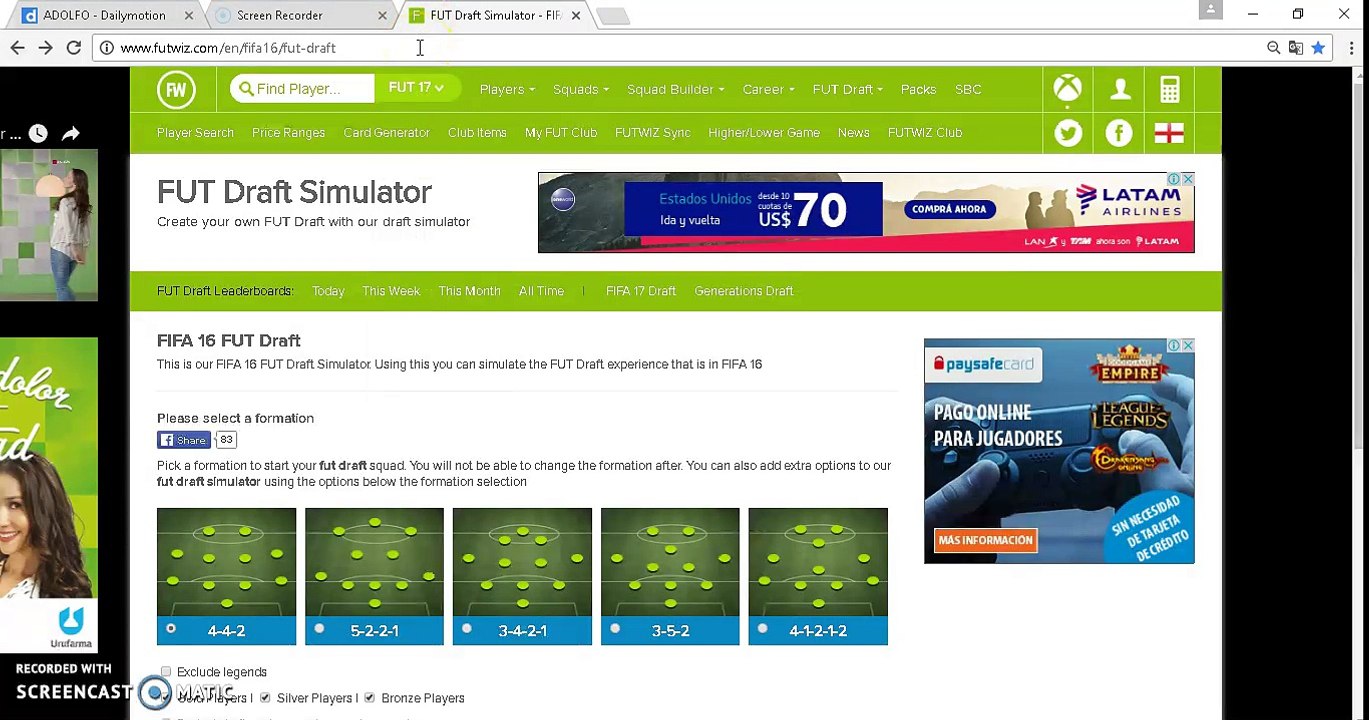Switch to the ADOLFO - Dailymotion tab
The image size is (1369, 720).
pyautogui.click(x=103, y=15)
